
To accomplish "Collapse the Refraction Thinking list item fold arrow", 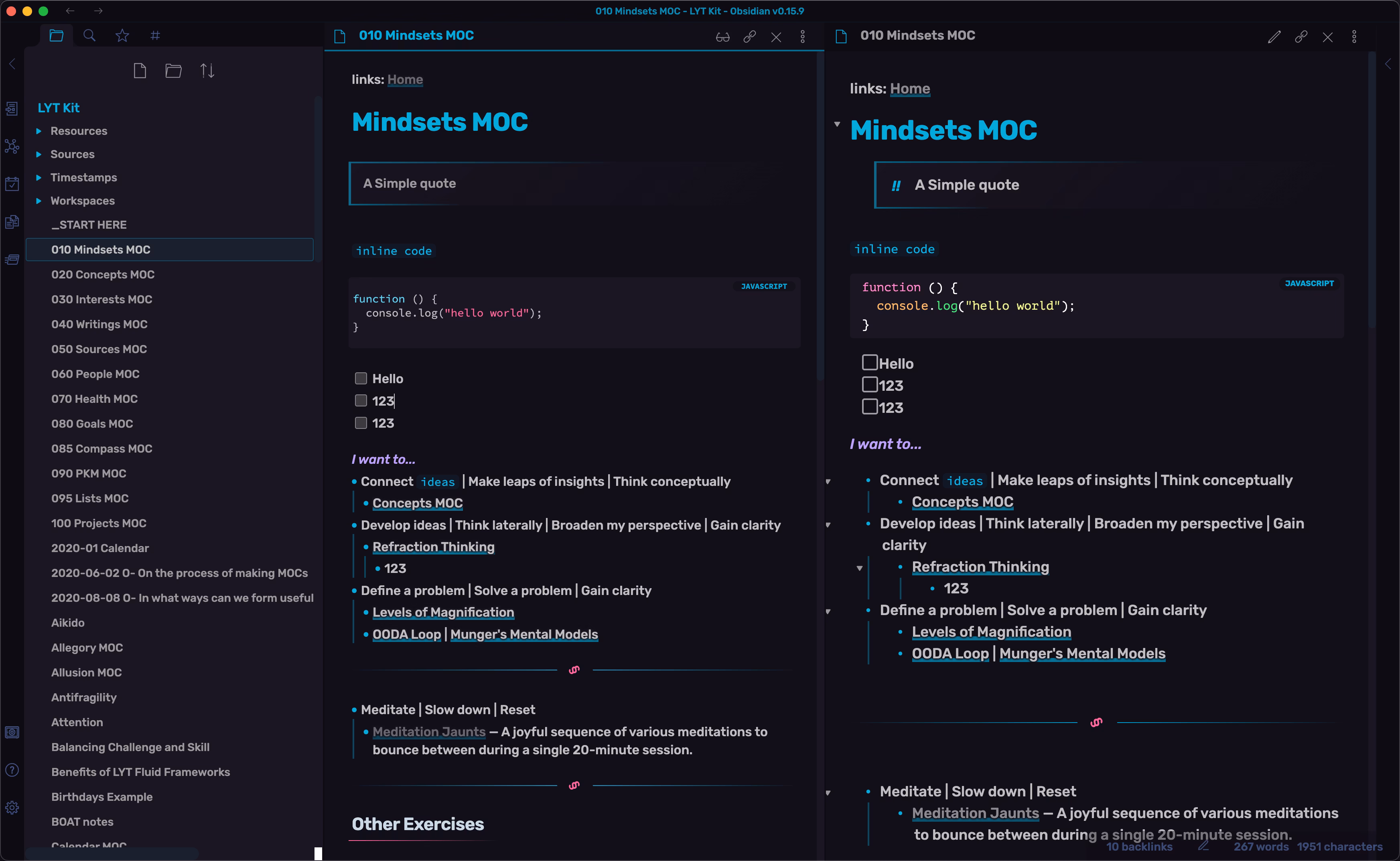I will coord(860,568).
